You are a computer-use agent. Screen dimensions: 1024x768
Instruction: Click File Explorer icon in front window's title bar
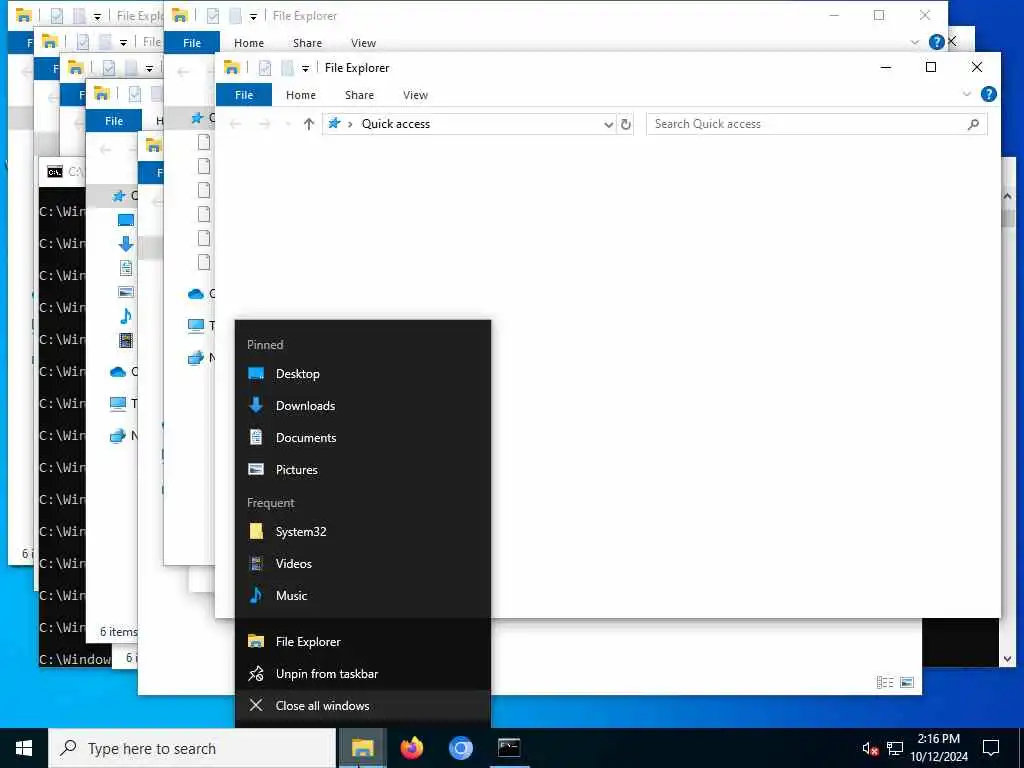point(231,67)
